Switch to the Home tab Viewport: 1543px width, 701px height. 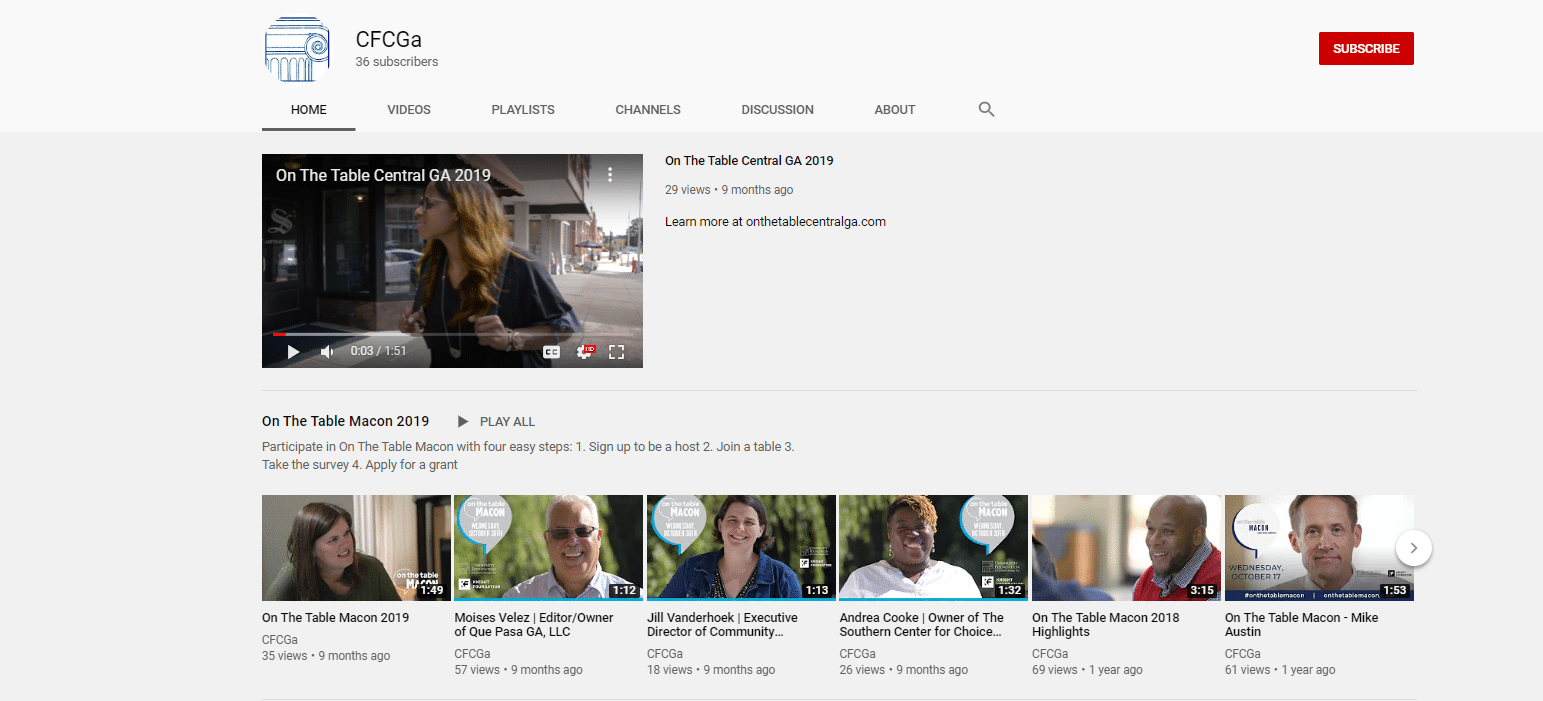pyautogui.click(x=309, y=110)
